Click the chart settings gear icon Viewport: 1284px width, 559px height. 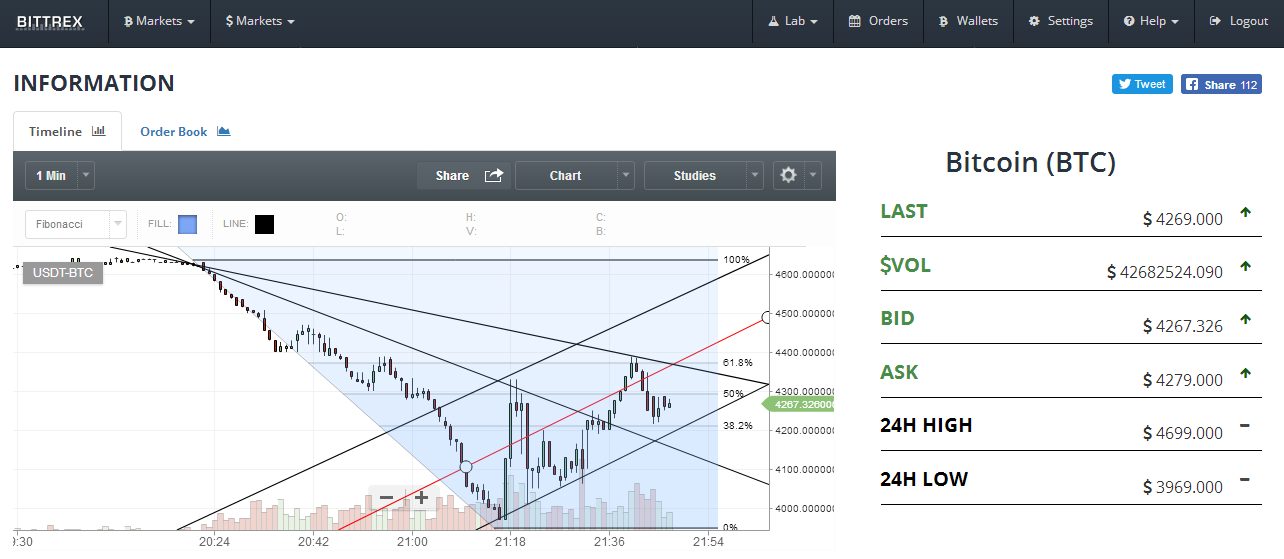pos(788,176)
